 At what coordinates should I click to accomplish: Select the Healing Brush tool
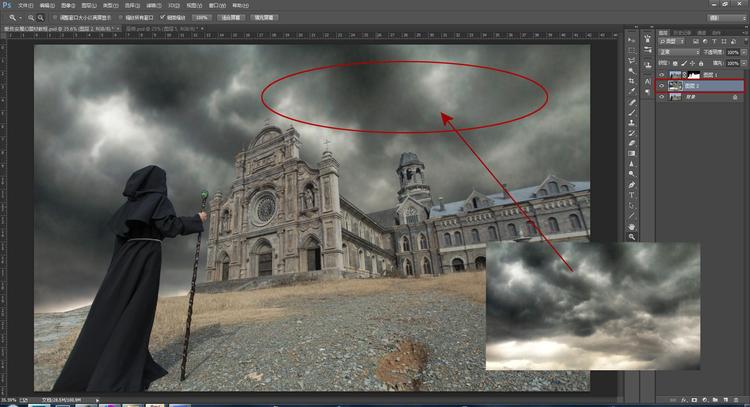(x=632, y=102)
